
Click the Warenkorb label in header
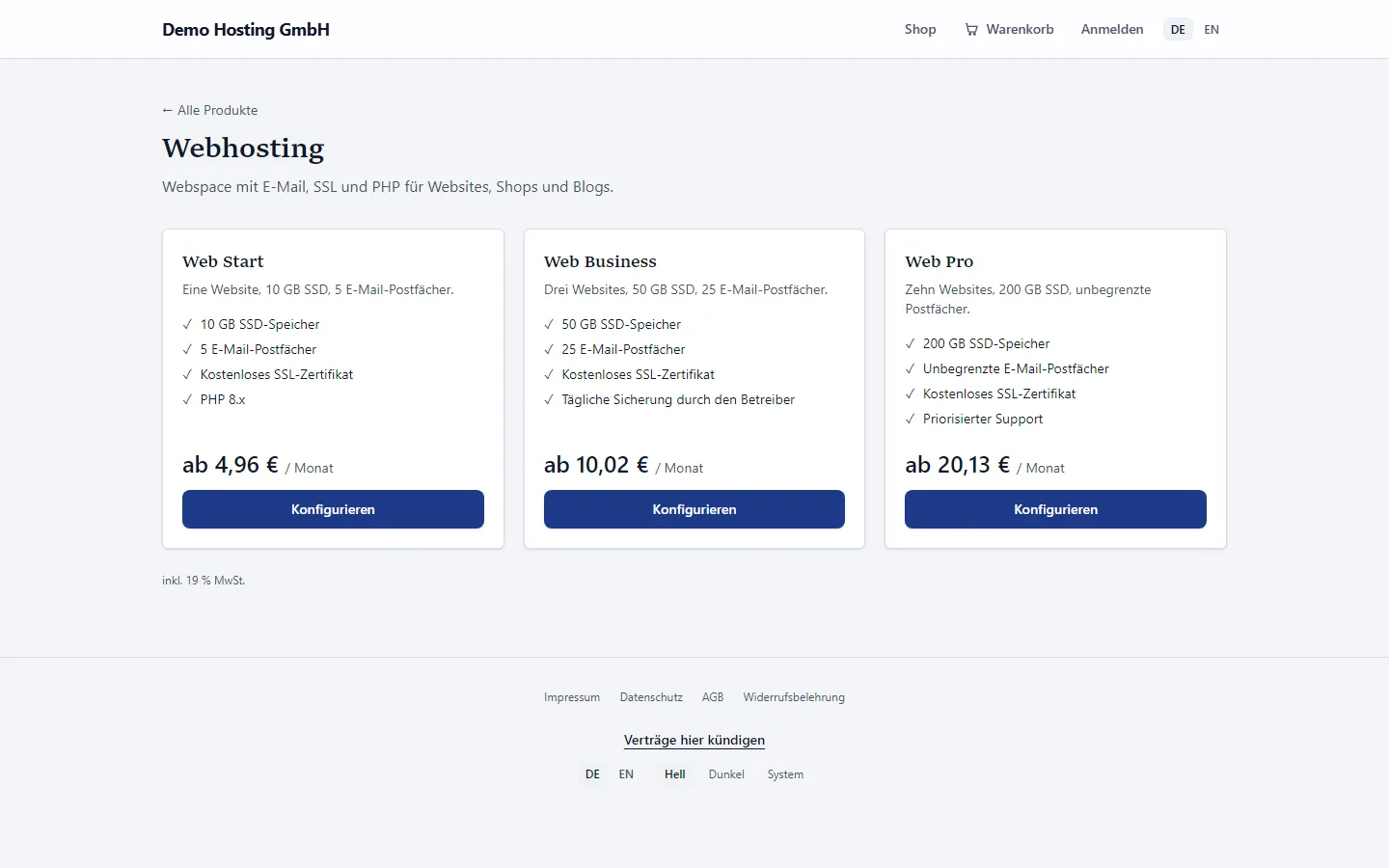click(x=1020, y=30)
